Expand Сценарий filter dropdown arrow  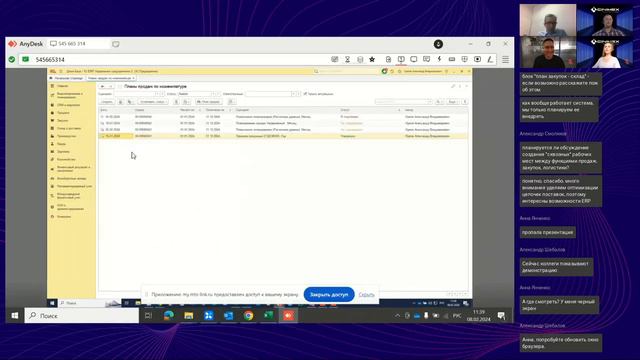click(157, 94)
